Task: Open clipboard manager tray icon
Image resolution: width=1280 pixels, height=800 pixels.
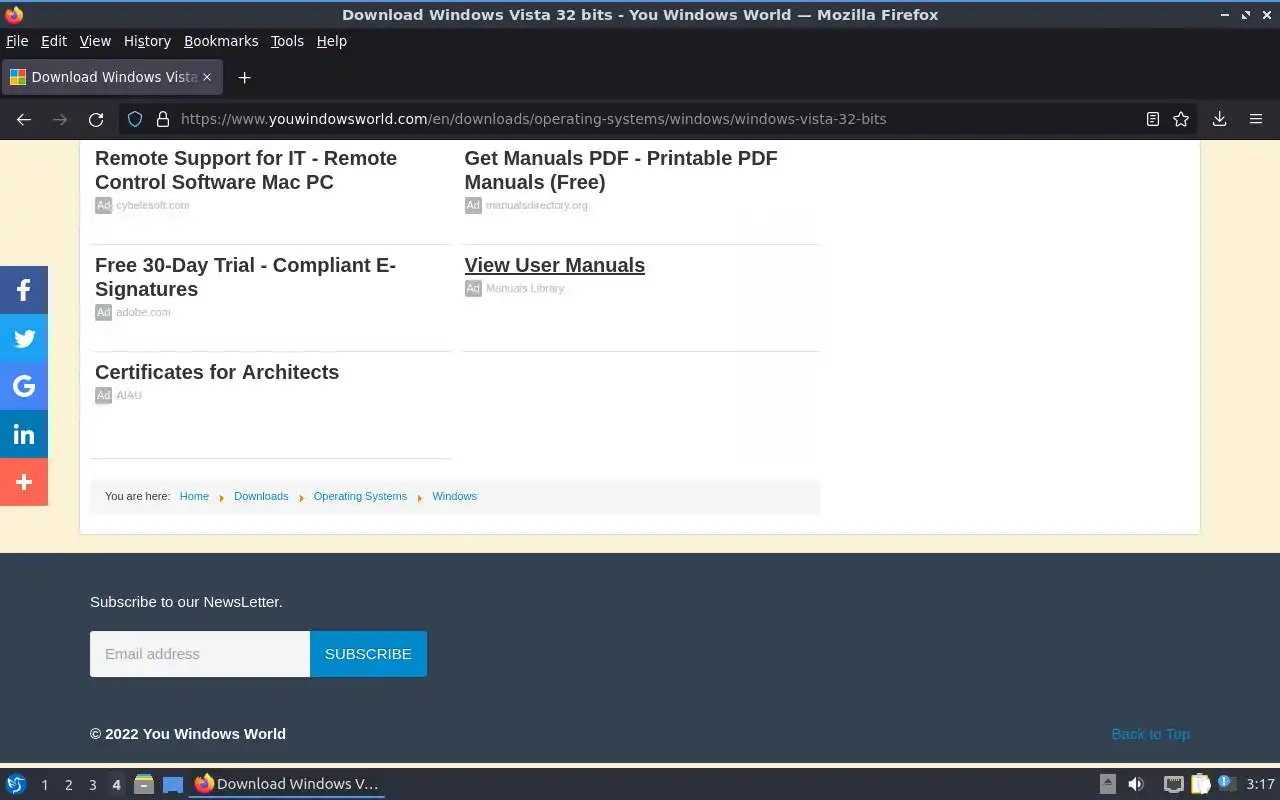Action: 1201,784
